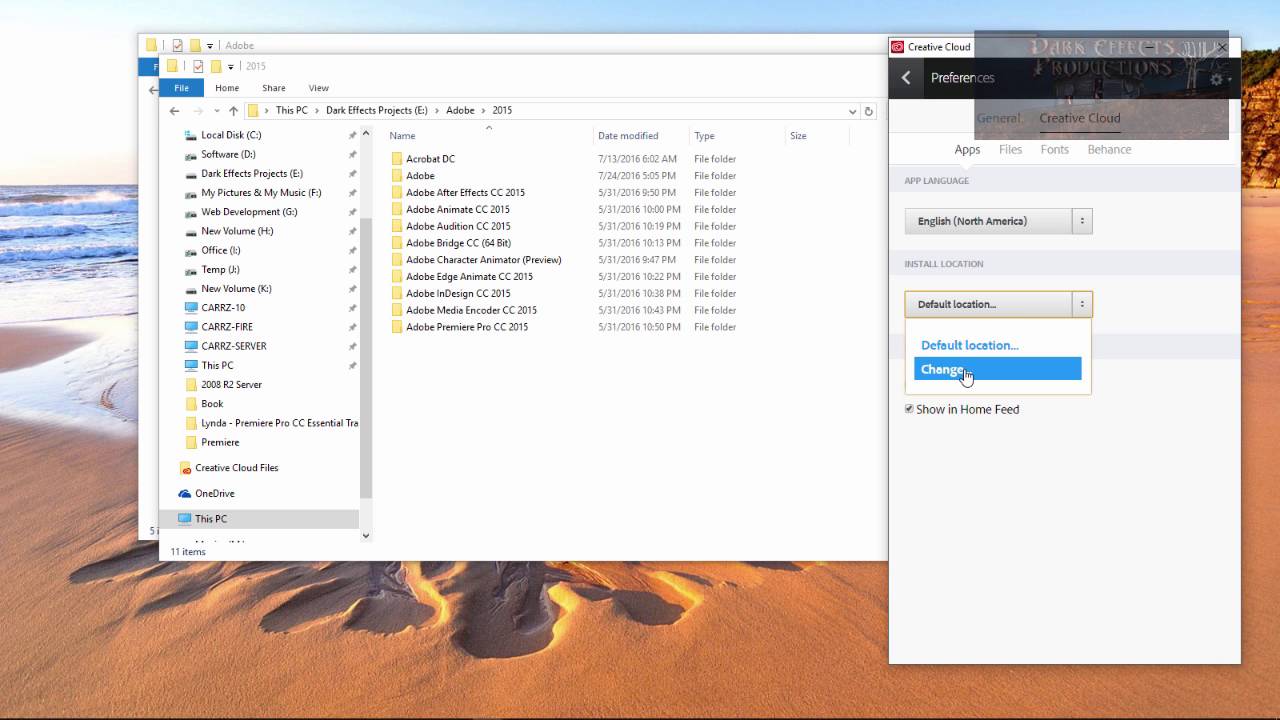Click the Creative Cloud logo in the title bar
1280x720 pixels.
[x=897, y=47]
